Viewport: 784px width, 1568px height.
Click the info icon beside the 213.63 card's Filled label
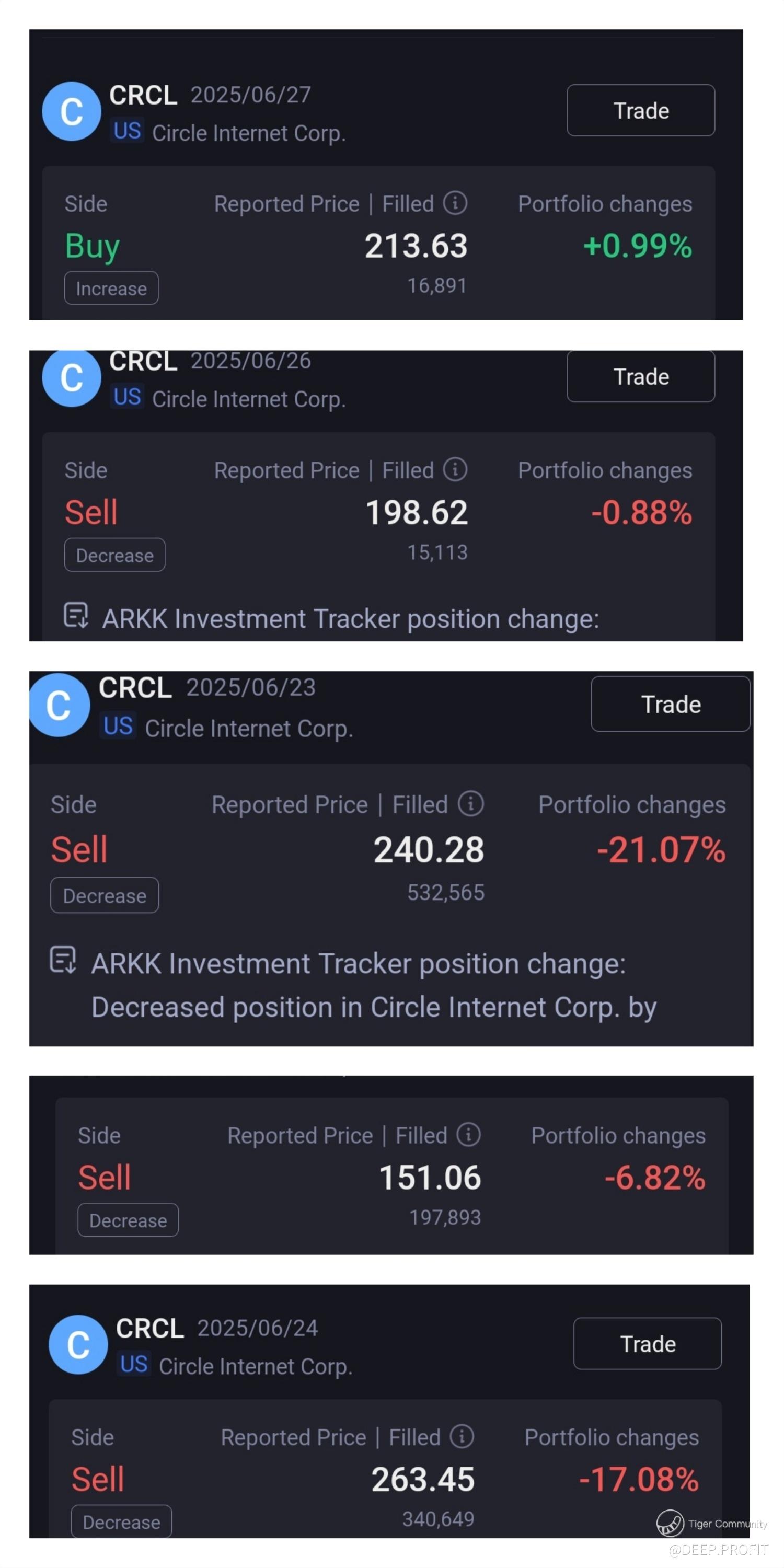[455, 203]
